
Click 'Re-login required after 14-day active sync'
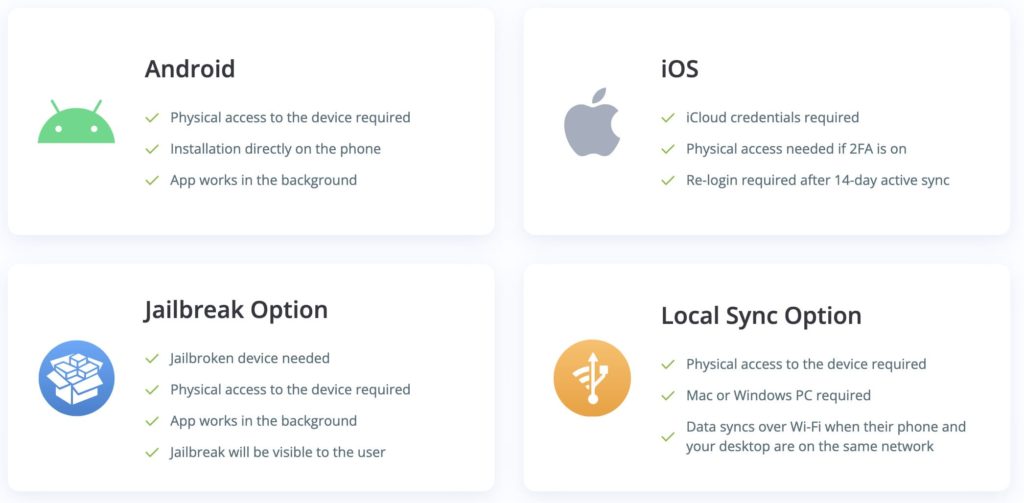pos(818,180)
